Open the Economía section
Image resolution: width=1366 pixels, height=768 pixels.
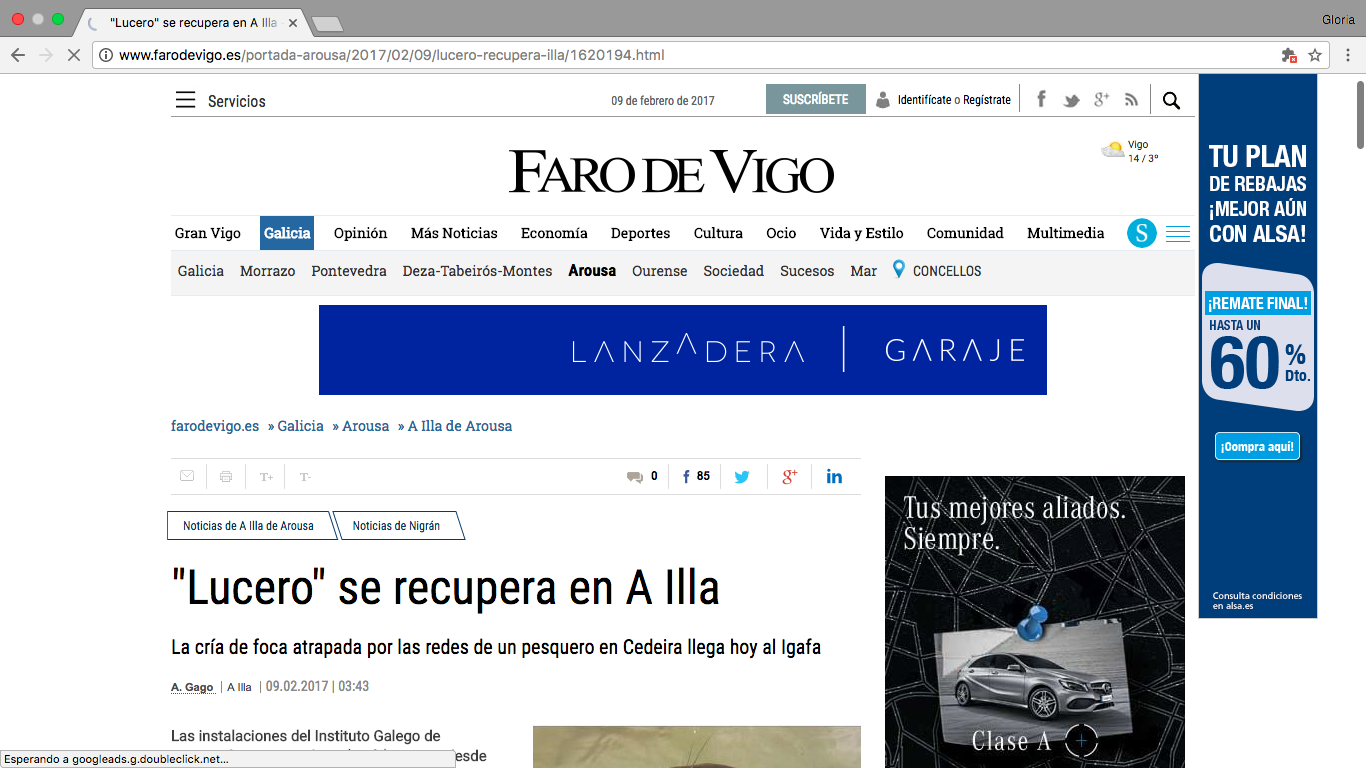tap(554, 233)
